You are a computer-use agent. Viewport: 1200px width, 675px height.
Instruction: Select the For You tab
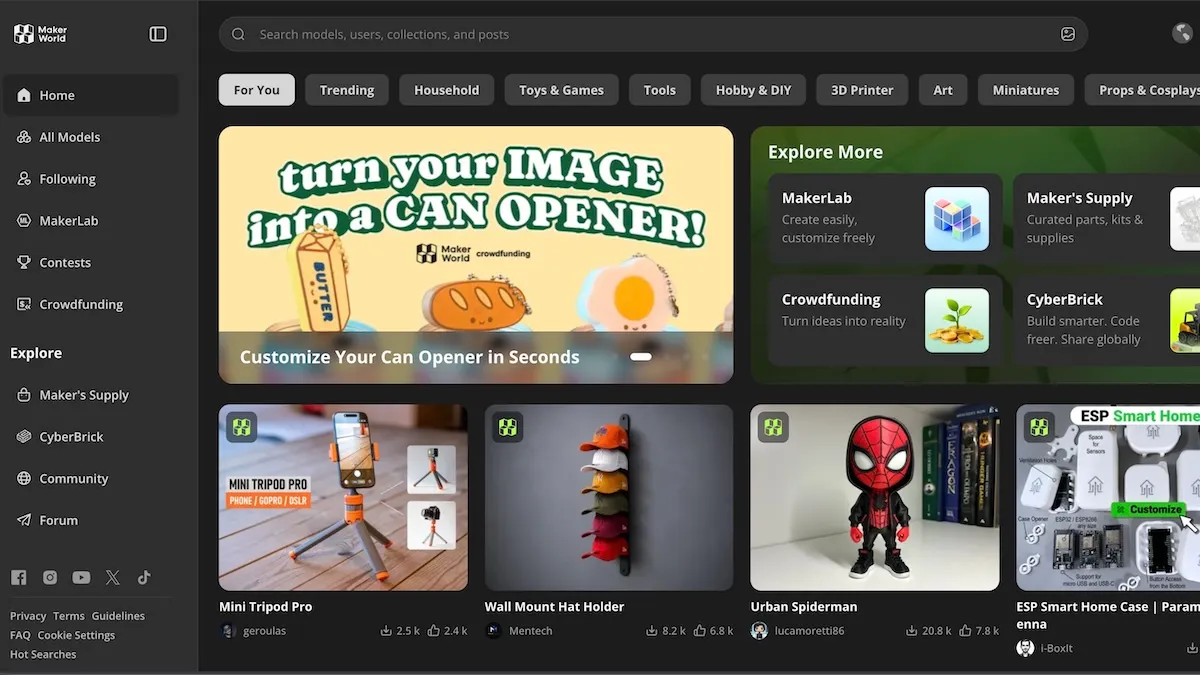tap(257, 90)
